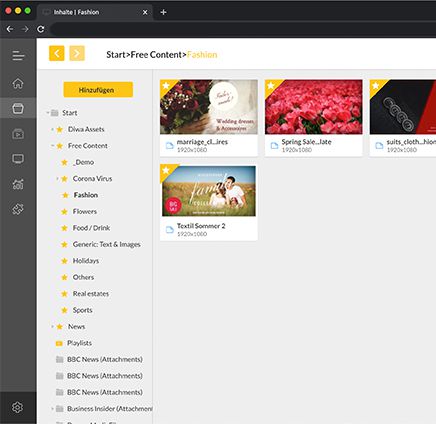436x424 pixels.
Task: Expand the Business Insider folder arrow
Action: pyautogui.click(x=52, y=409)
